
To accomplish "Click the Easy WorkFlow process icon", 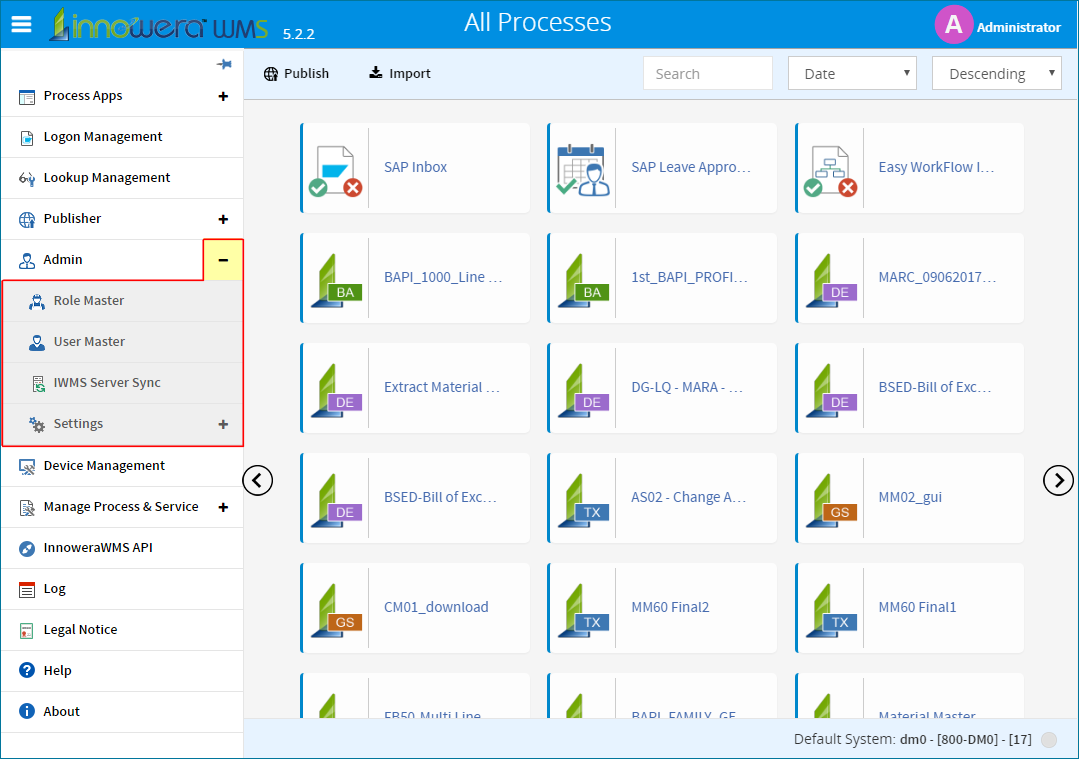I will coord(830,170).
